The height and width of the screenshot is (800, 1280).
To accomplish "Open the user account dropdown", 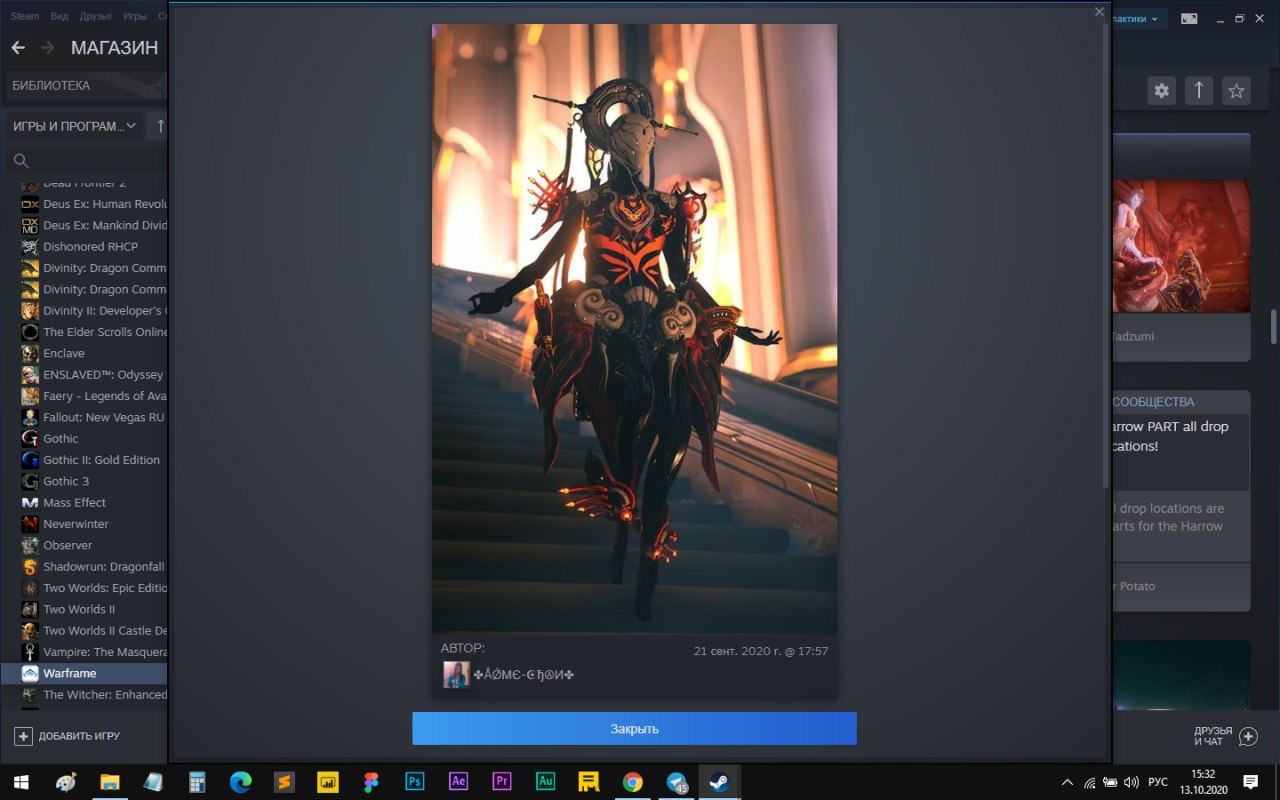I will click(x=1138, y=18).
